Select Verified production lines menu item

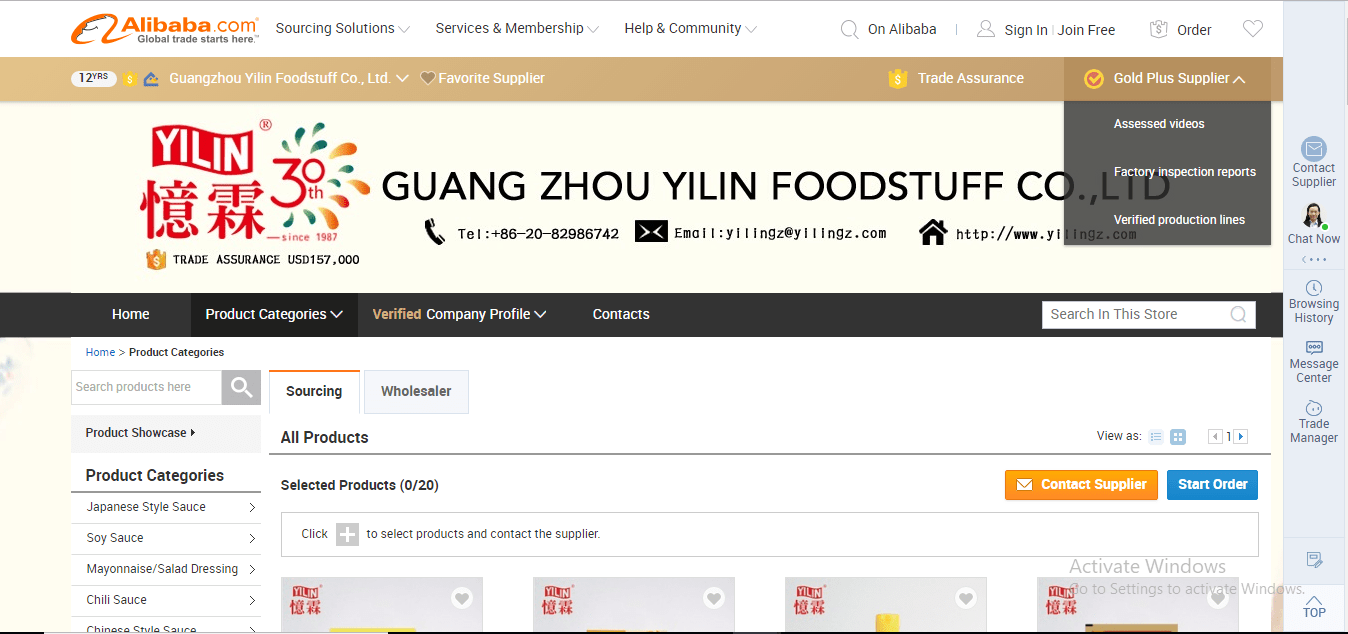pyautogui.click(x=1179, y=220)
